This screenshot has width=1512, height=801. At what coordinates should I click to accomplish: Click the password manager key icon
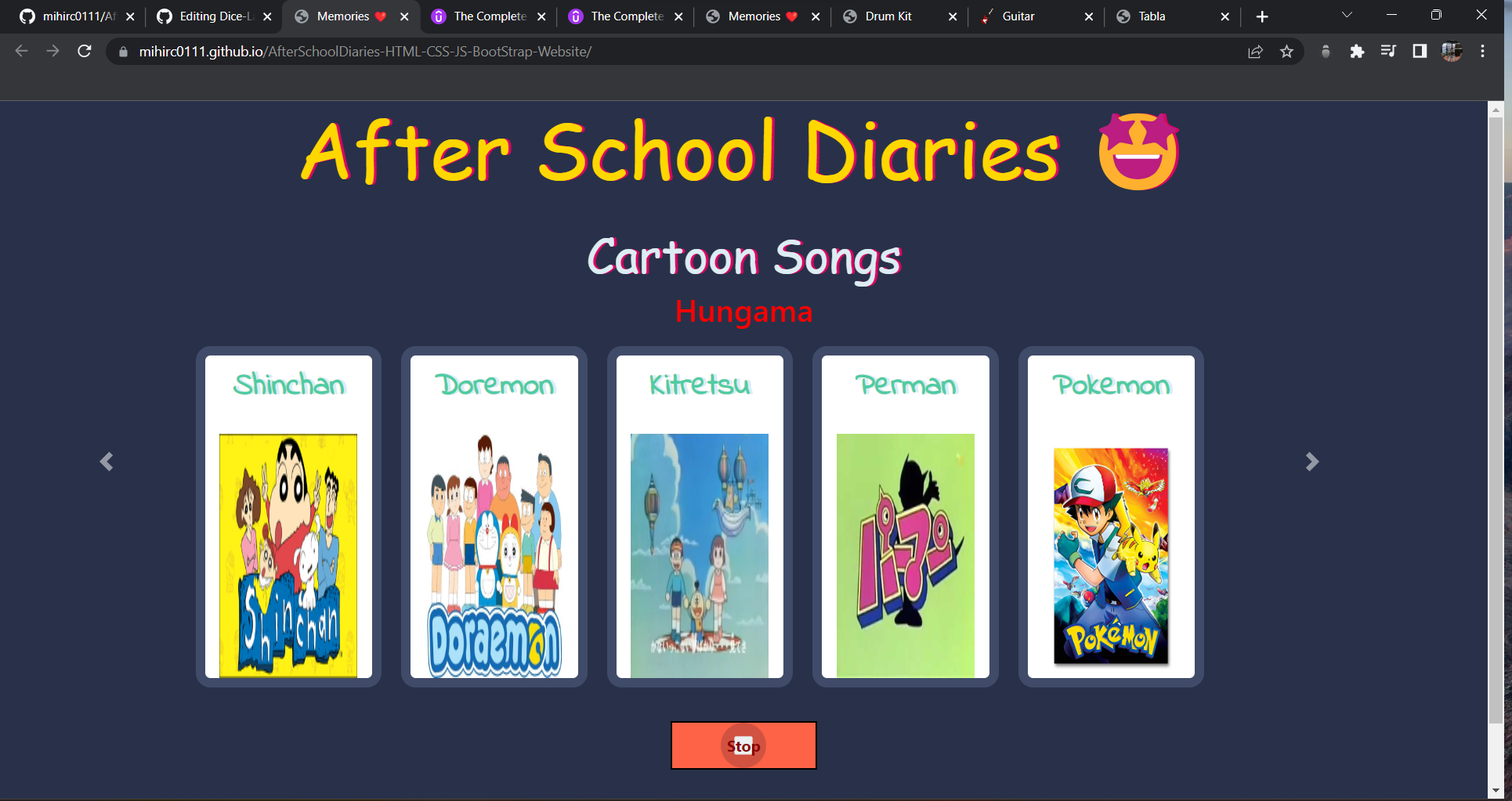[1326, 52]
